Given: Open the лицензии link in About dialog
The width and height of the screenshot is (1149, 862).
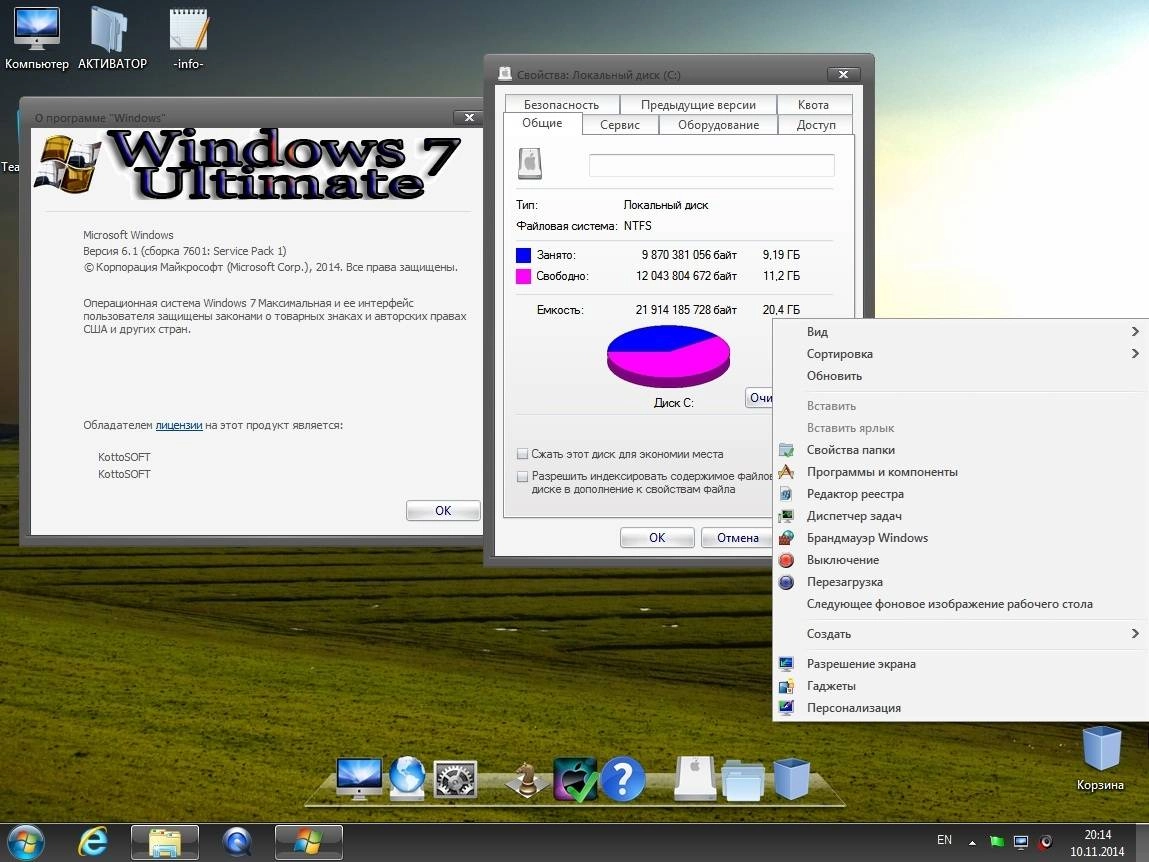Looking at the screenshot, I should pos(179,425).
